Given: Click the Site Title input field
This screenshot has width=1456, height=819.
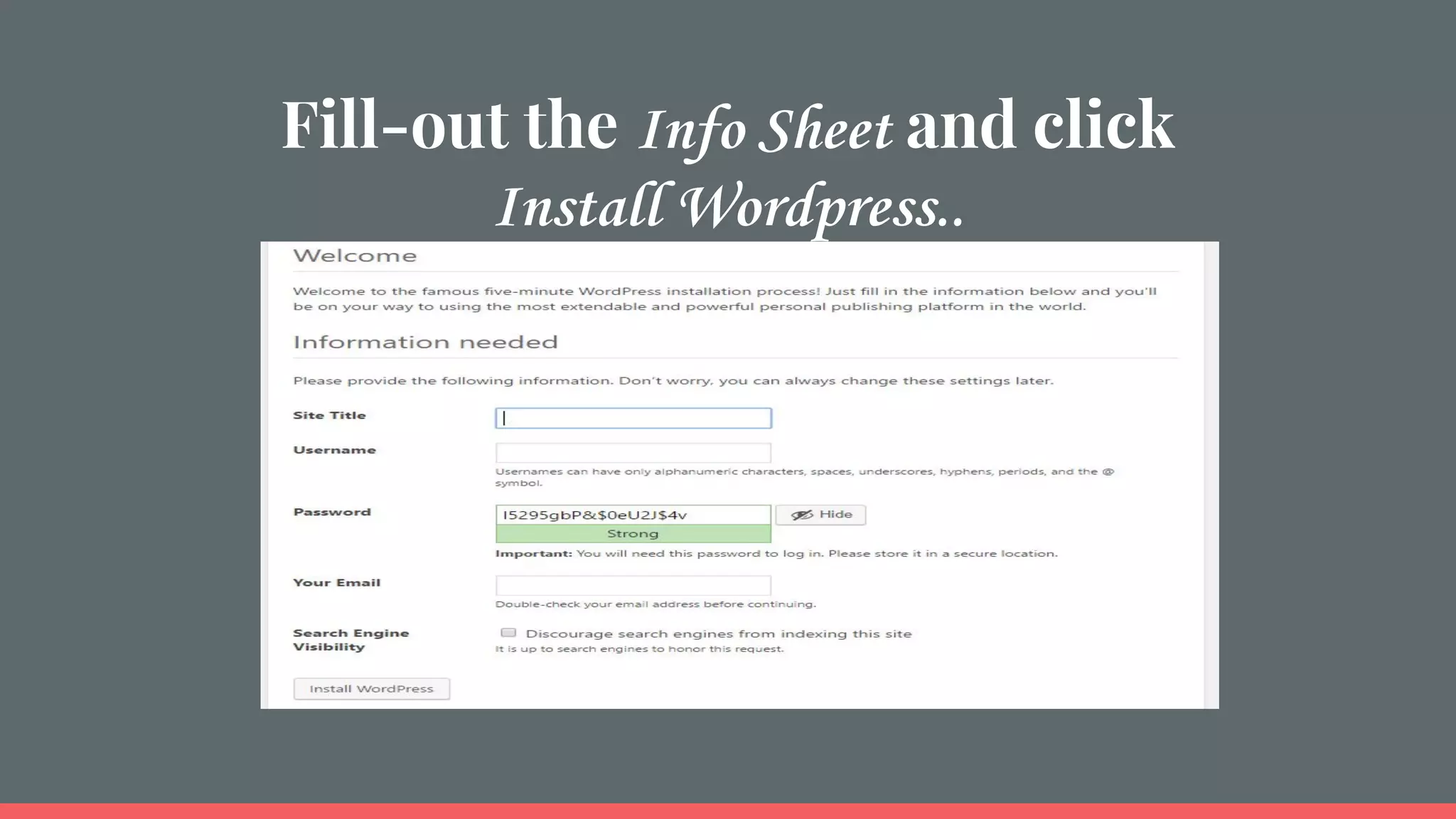Looking at the screenshot, I should click(633, 418).
